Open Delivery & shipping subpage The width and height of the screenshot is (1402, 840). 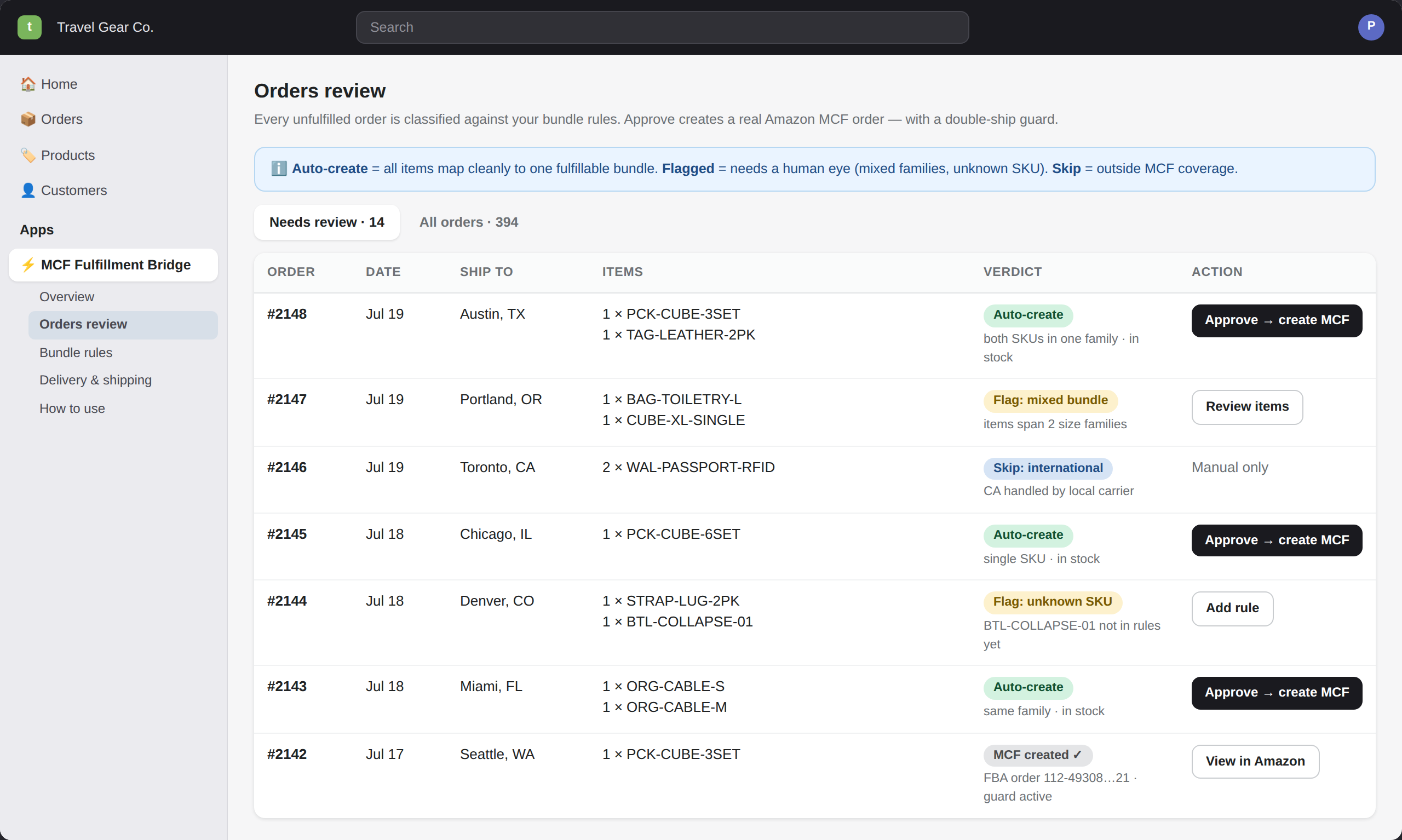point(96,380)
